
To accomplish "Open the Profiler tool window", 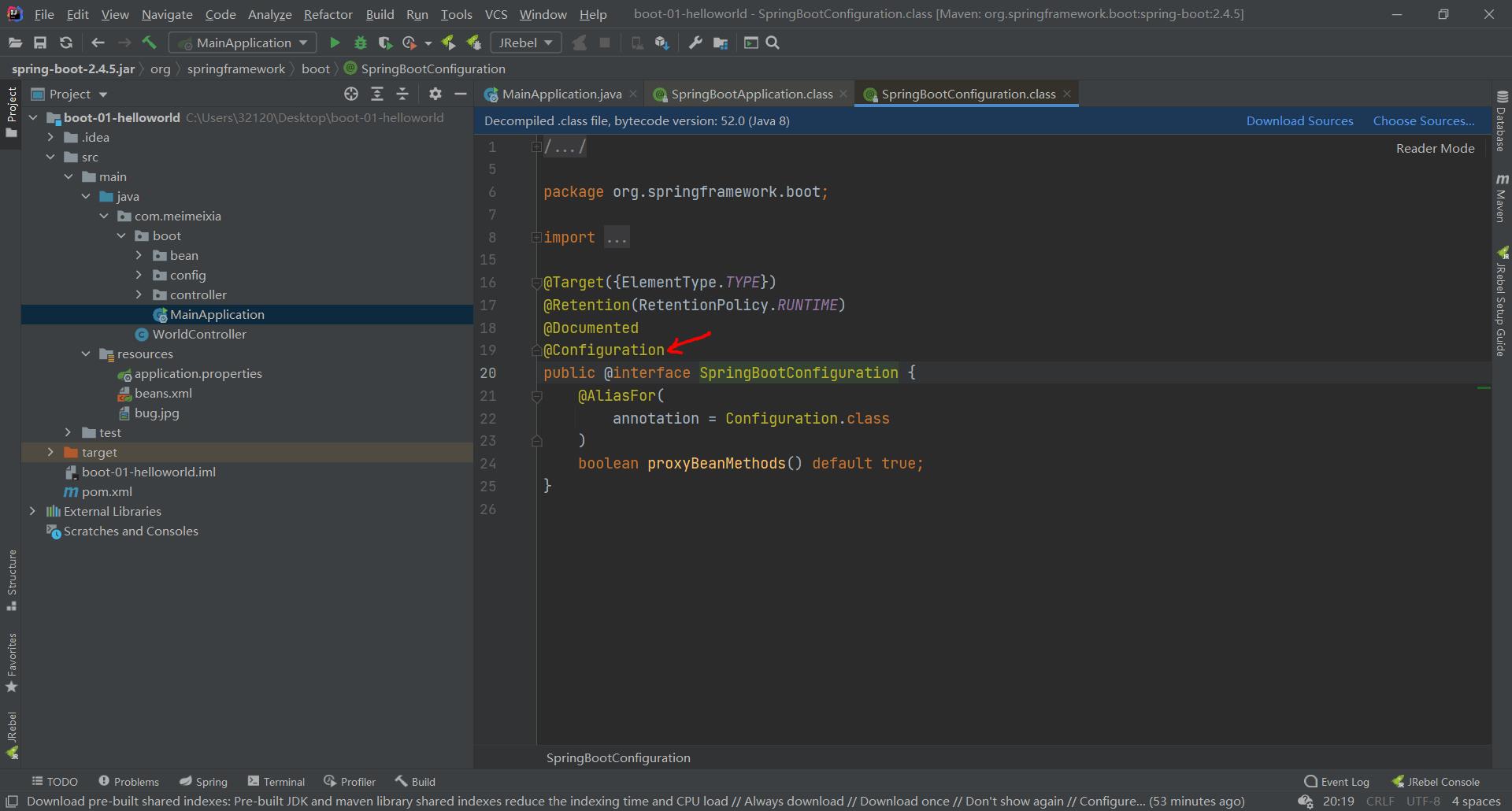I will (350, 781).
